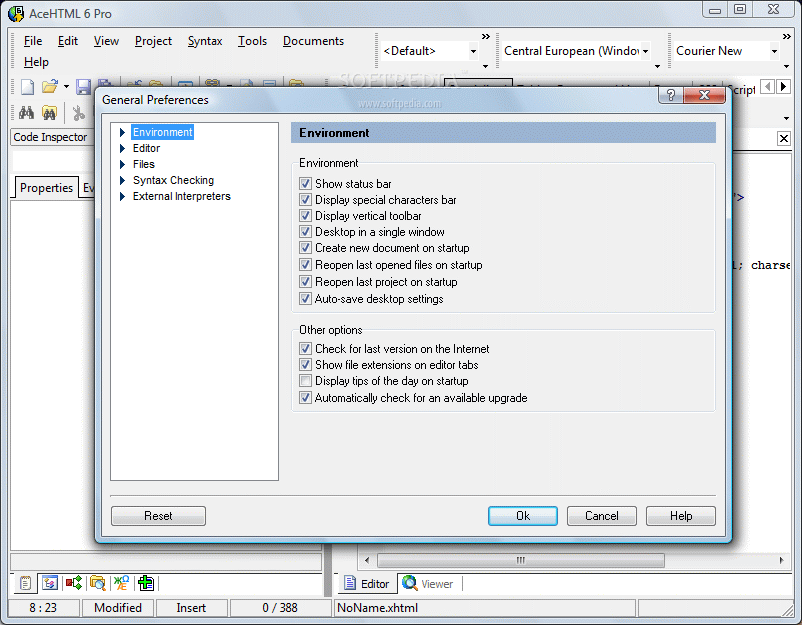This screenshot has height=625, width=802.
Task: Click the Find binoculars icon
Action: 27,113
